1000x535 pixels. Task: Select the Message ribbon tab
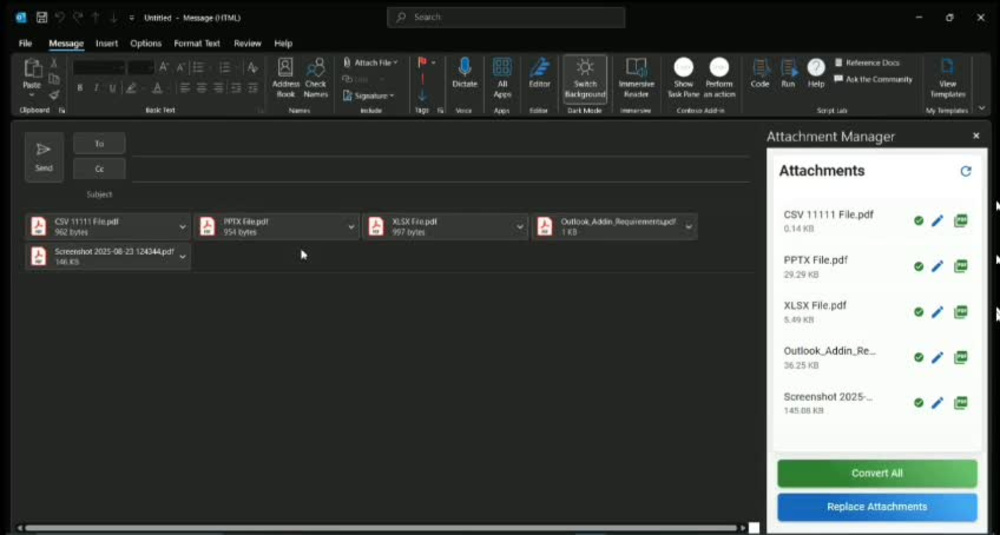pyautogui.click(x=66, y=43)
